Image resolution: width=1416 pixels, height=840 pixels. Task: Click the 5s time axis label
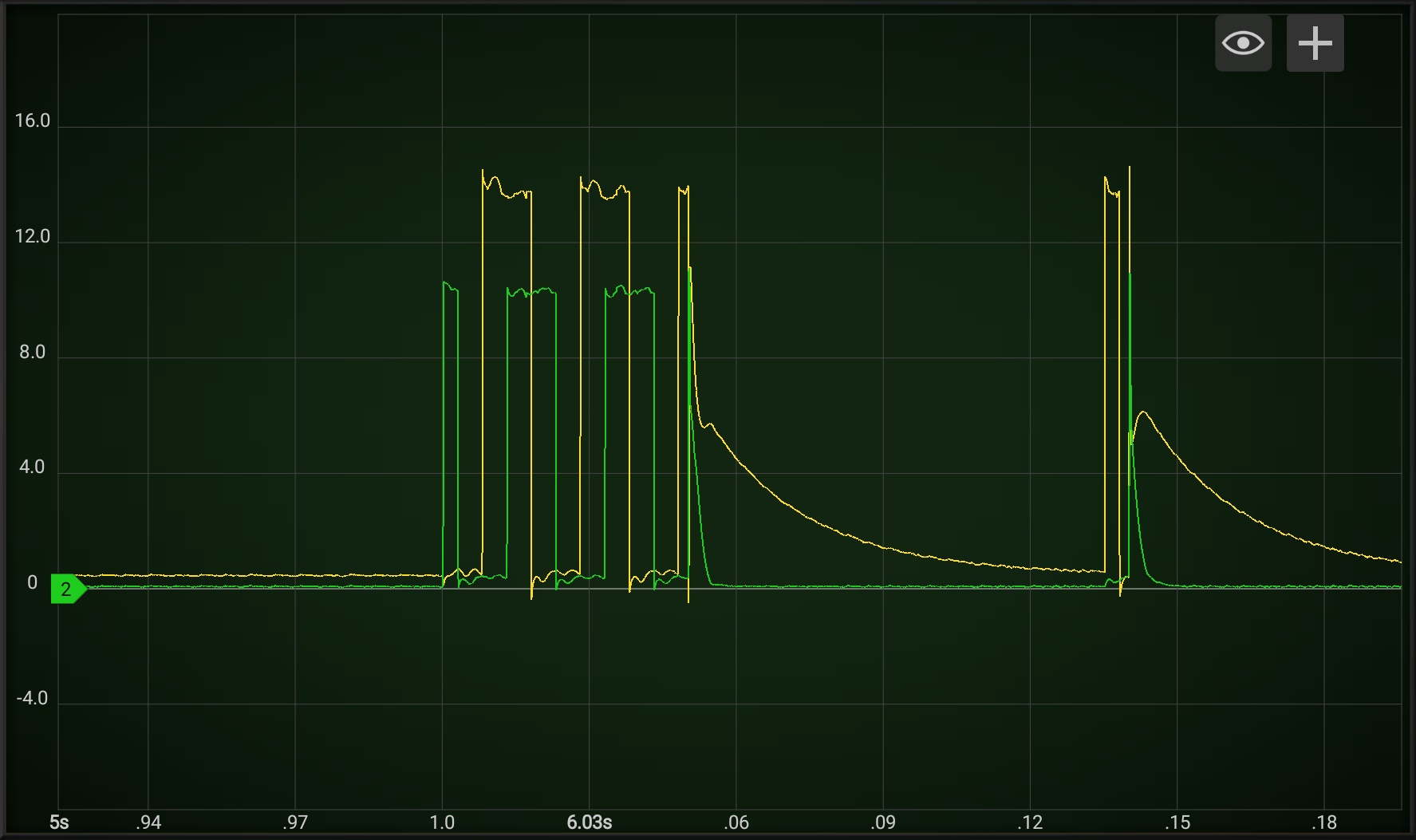(59, 822)
